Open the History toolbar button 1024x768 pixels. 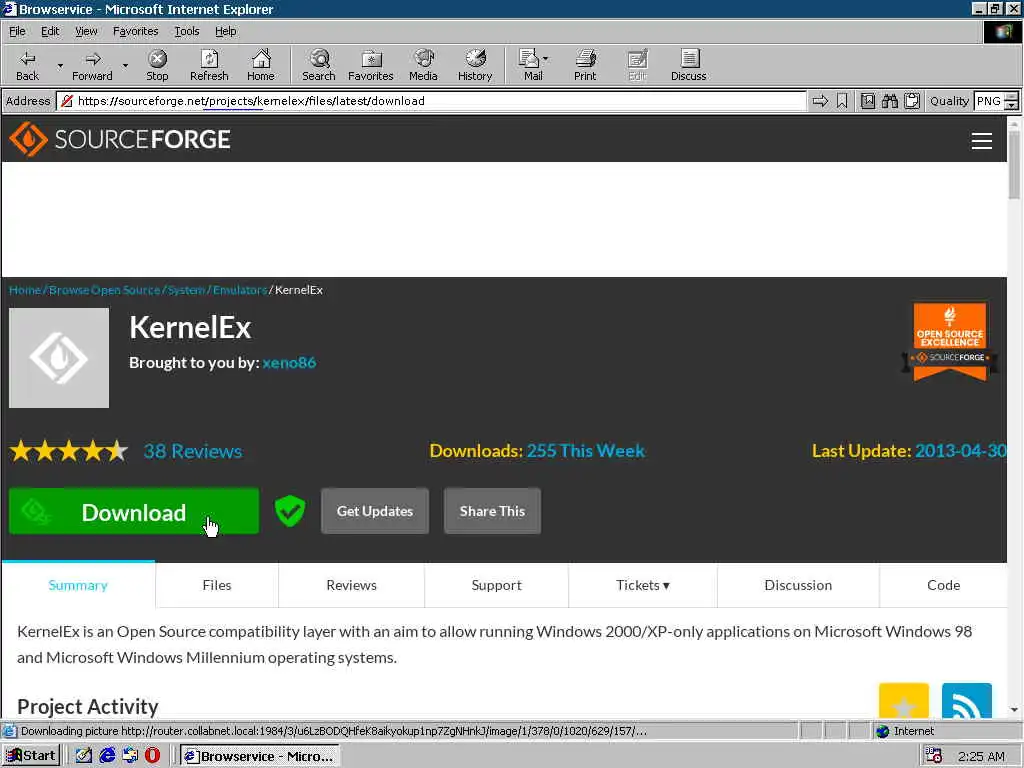pyautogui.click(x=475, y=65)
